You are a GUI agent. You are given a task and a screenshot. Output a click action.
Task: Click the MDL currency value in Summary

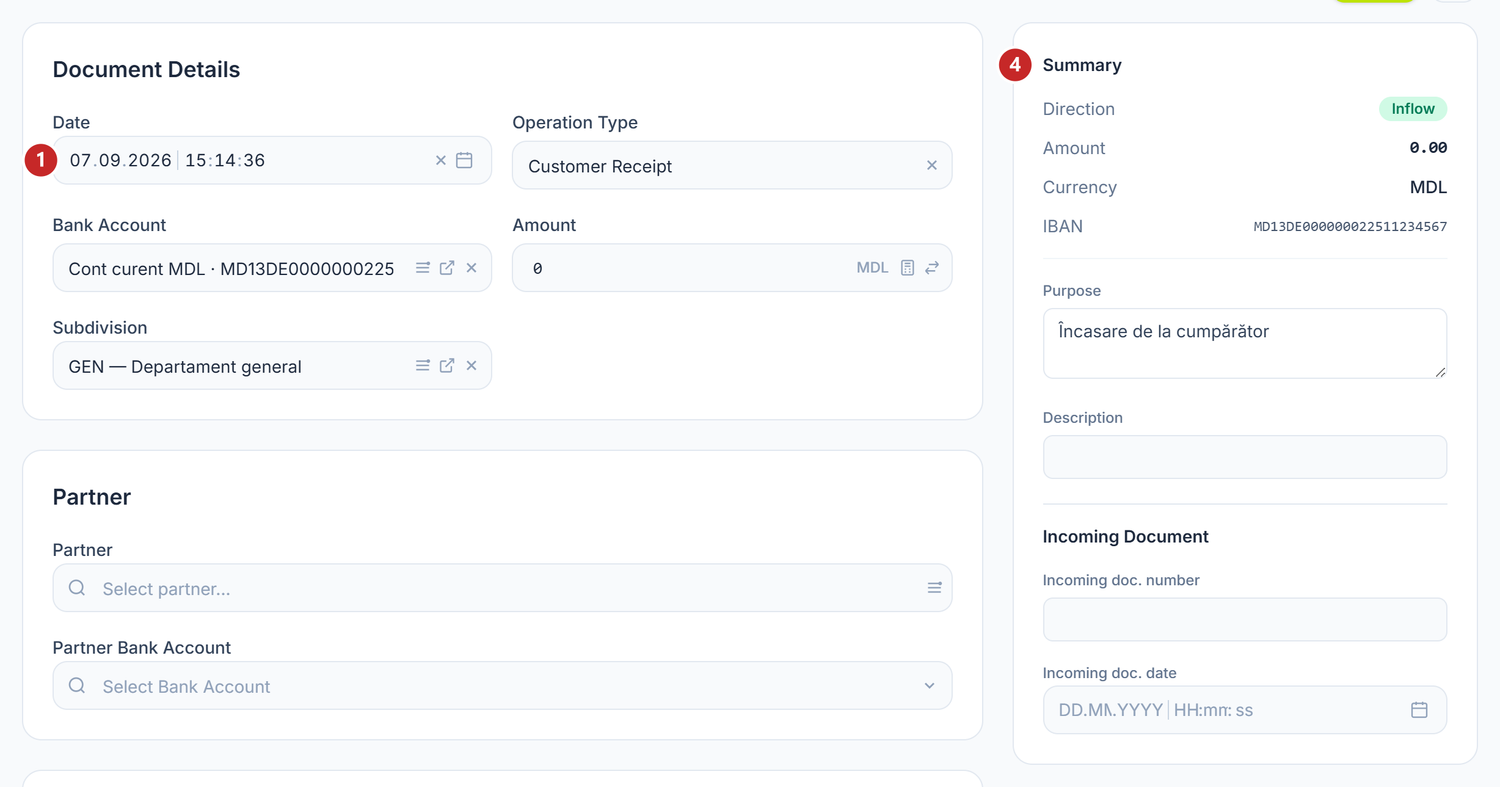(1428, 187)
